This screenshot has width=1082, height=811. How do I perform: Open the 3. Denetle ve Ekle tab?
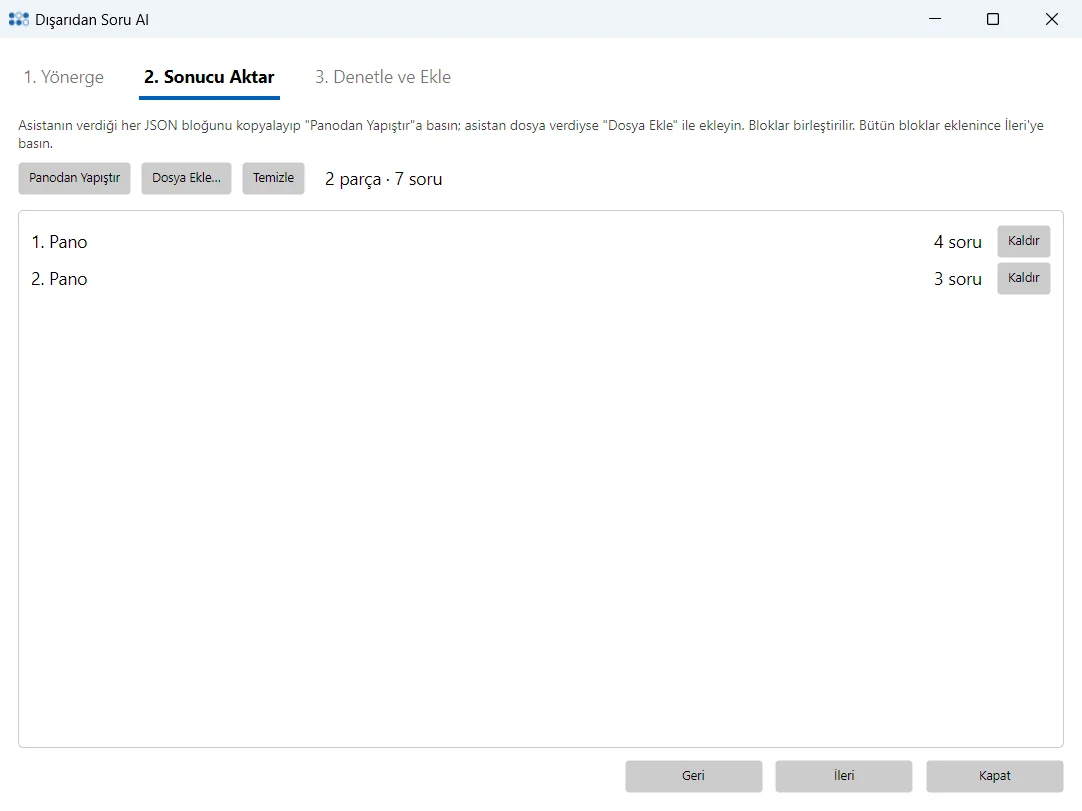pos(383,77)
